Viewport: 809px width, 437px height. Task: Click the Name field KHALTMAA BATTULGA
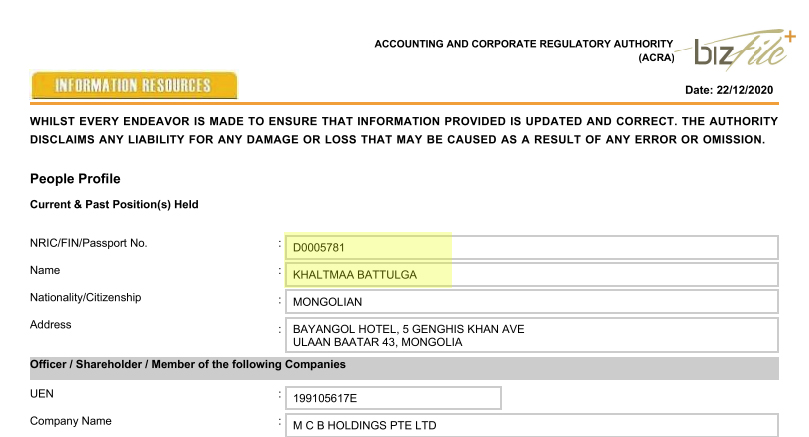(532, 274)
